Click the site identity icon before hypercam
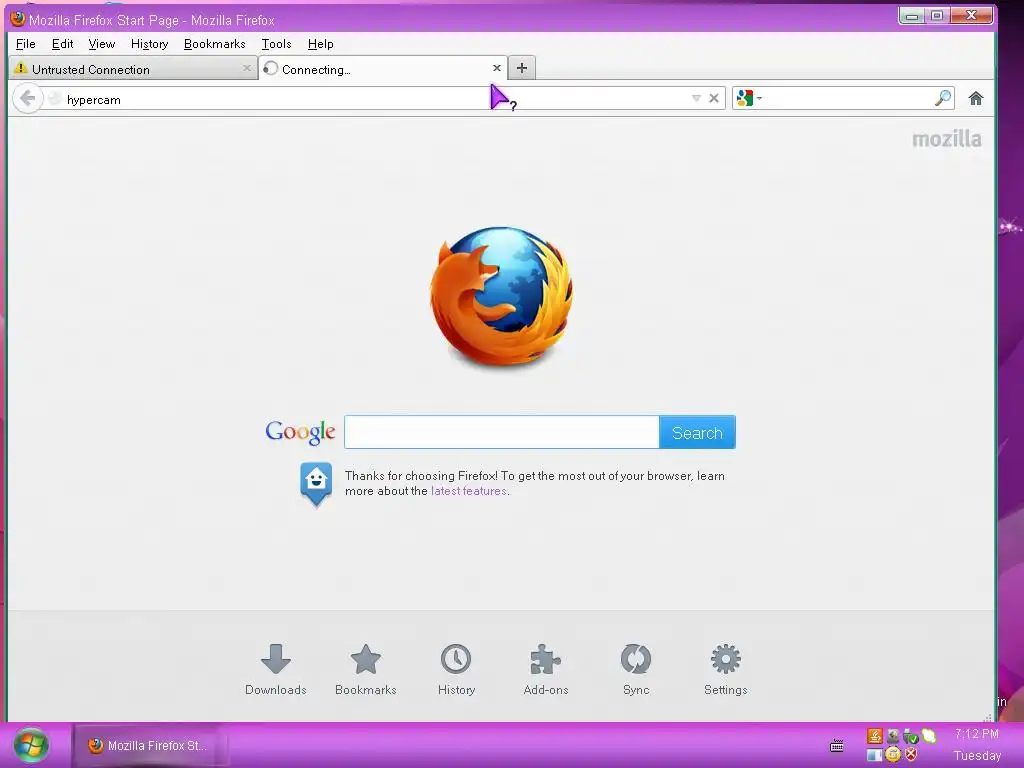 click(x=55, y=99)
